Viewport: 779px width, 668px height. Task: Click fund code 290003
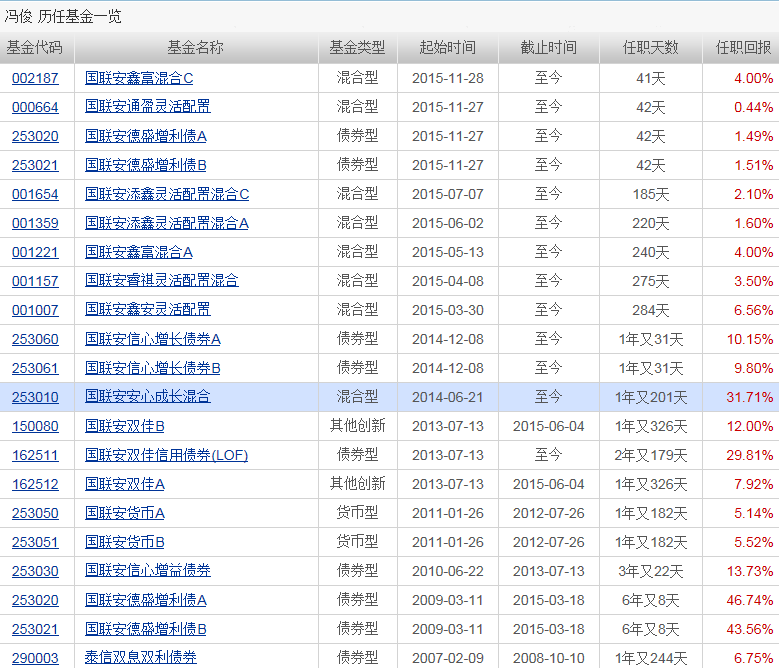click(x=35, y=658)
